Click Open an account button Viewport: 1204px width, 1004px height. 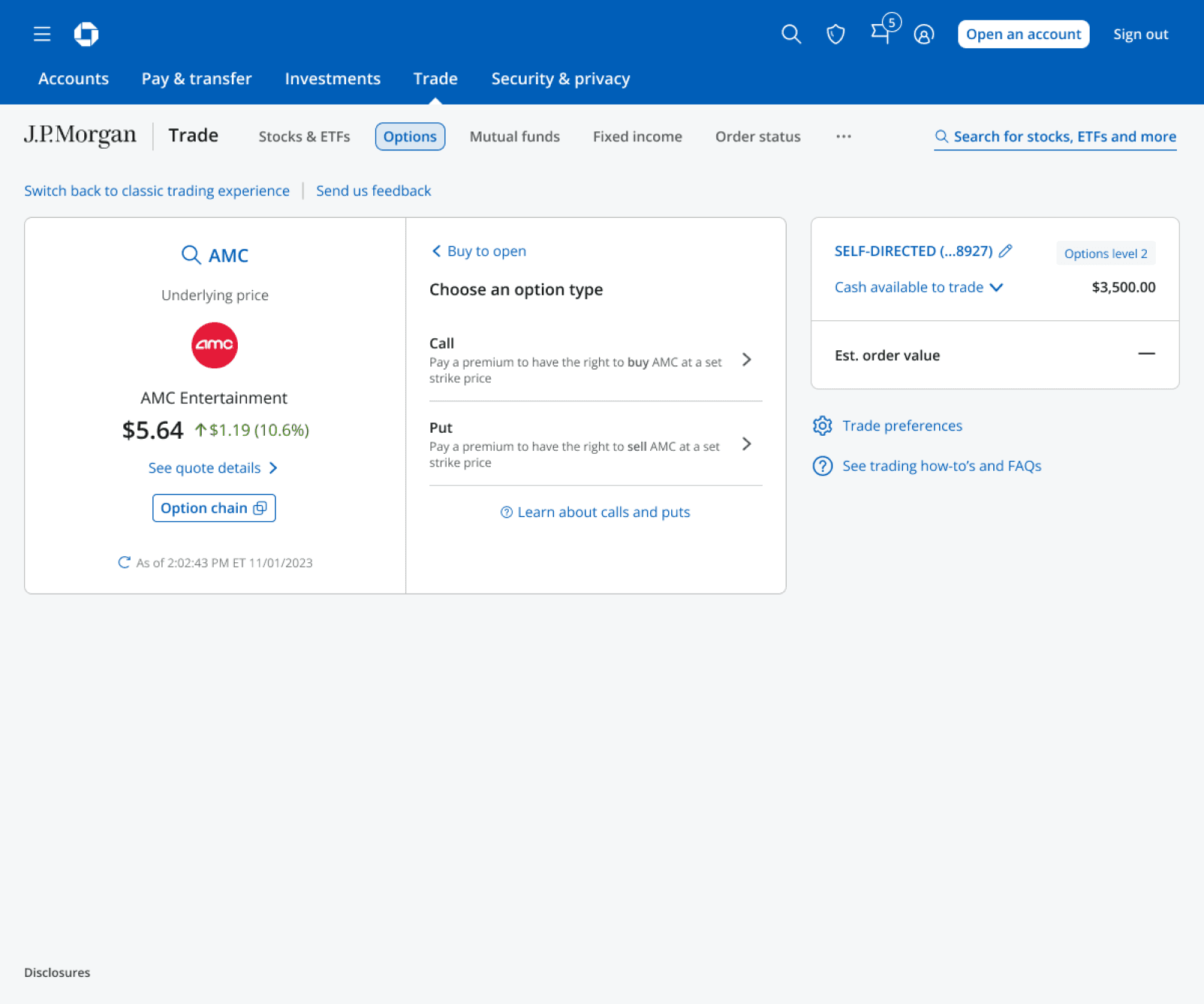point(1023,34)
